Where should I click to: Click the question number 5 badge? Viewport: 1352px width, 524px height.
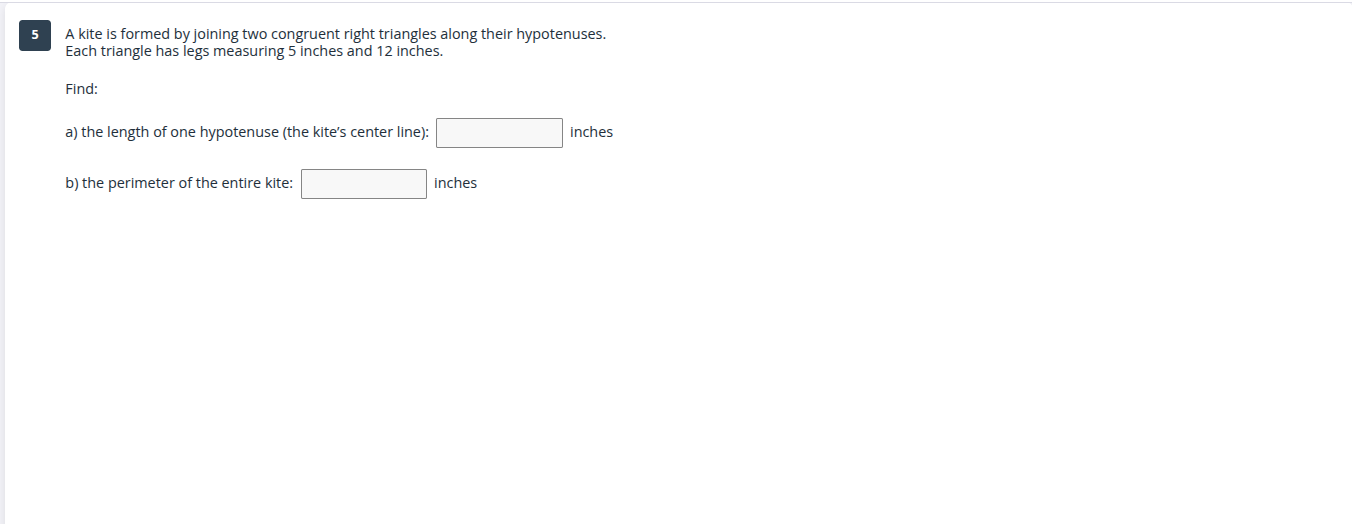(x=35, y=35)
